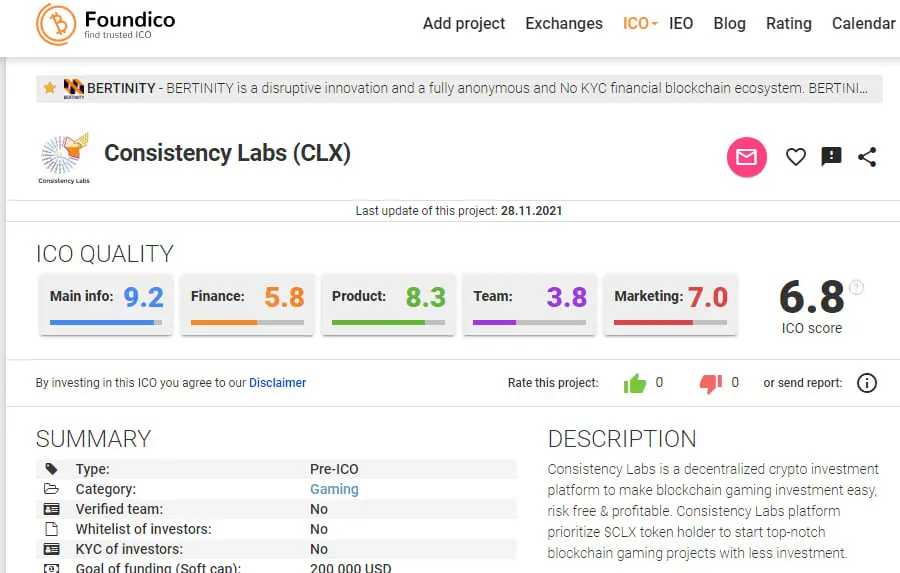Click the last update date 28.11.2021
This screenshot has width=900, height=573.
(x=532, y=211)
